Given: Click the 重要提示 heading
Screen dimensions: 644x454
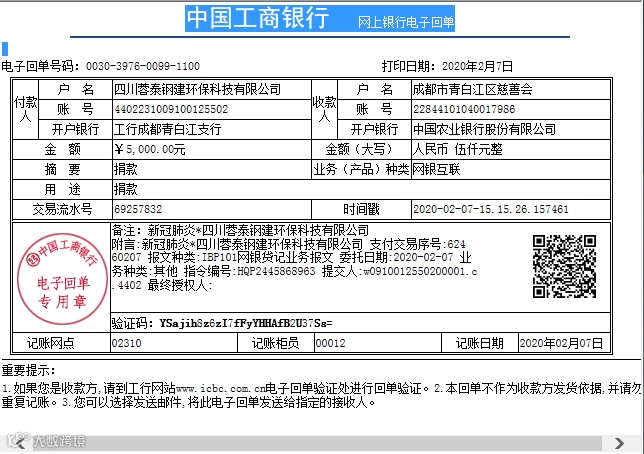Looking at the screenshot, I should [28, 370].
